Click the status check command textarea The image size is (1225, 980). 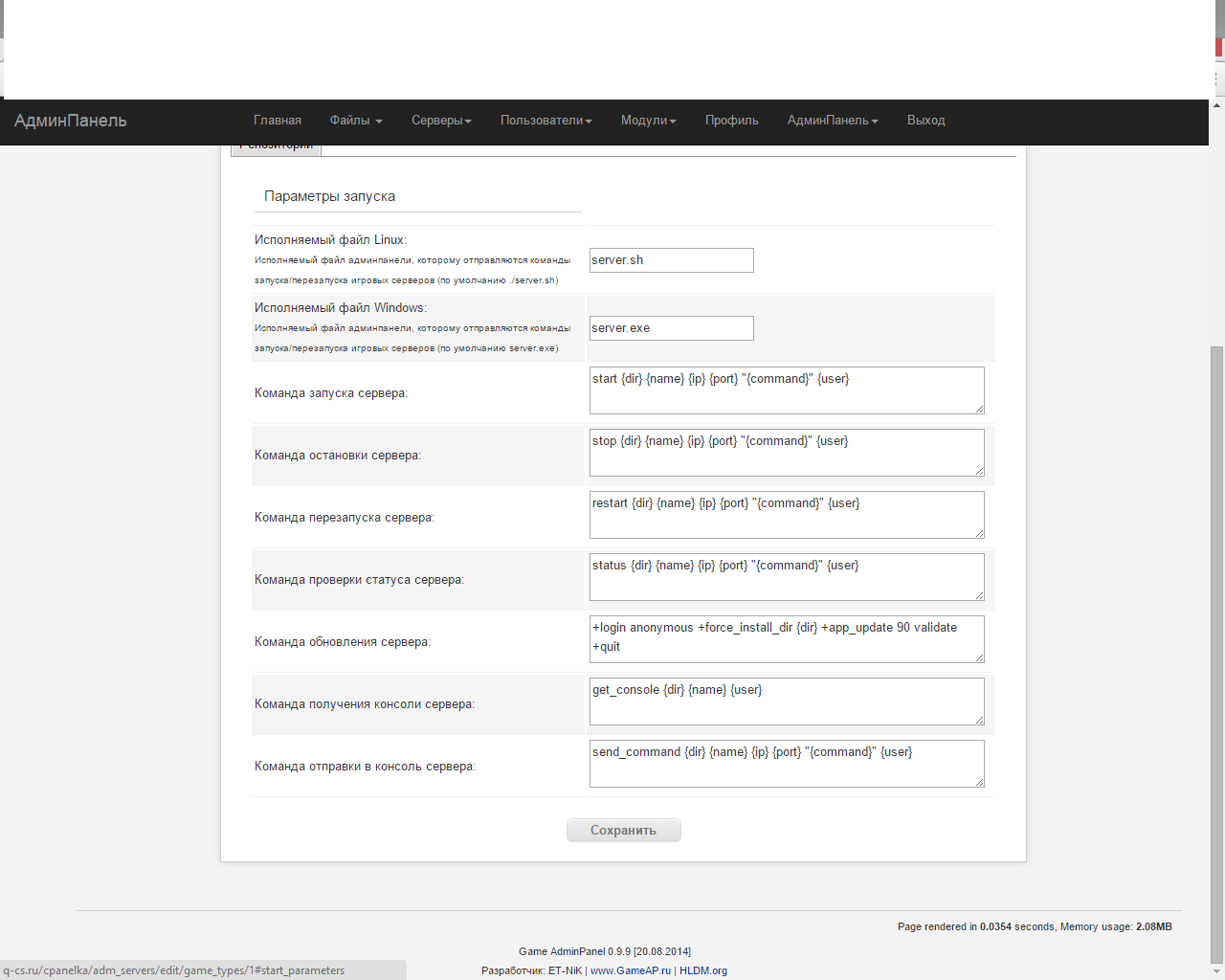pyautogui.click(x=786, y=577)
